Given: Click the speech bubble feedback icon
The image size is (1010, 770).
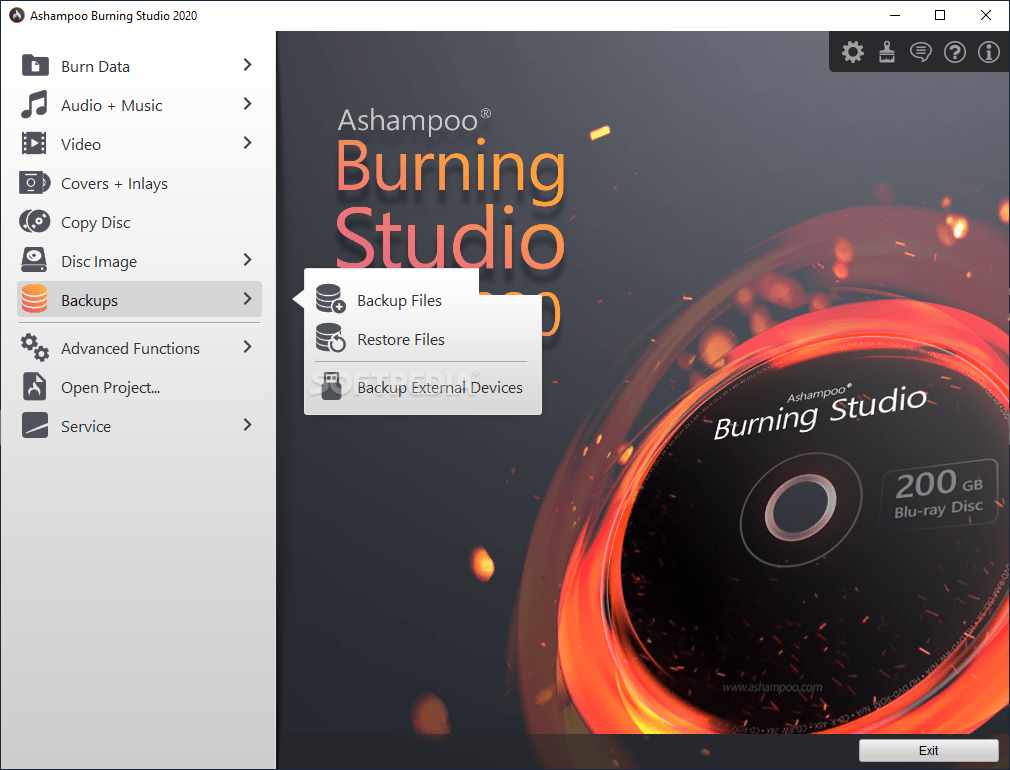Looking at the screenshot, I should [921, 52].
